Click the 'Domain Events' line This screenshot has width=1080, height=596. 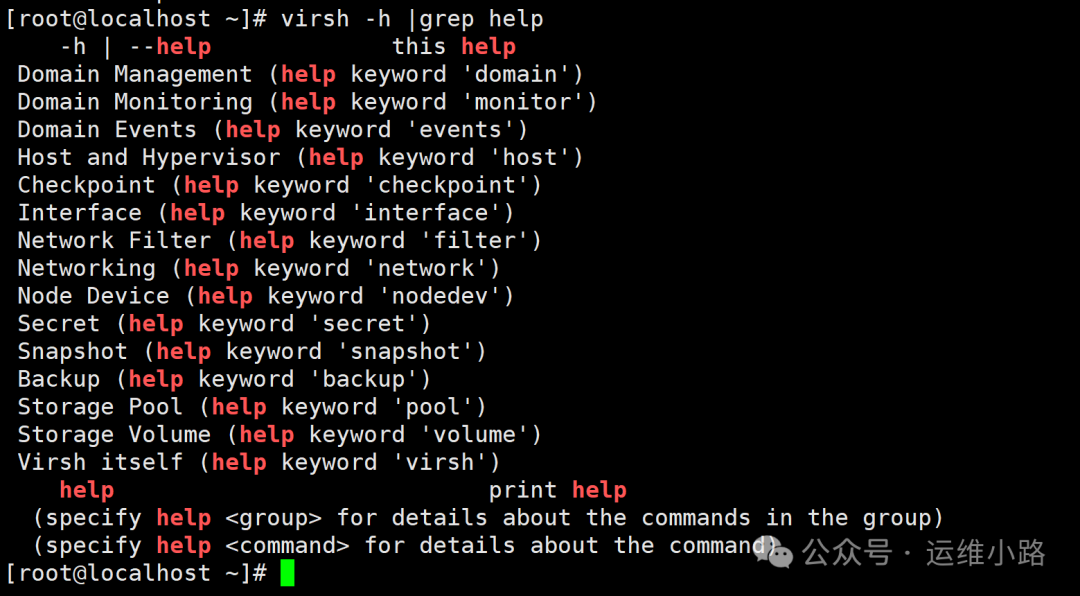(273, 130)
